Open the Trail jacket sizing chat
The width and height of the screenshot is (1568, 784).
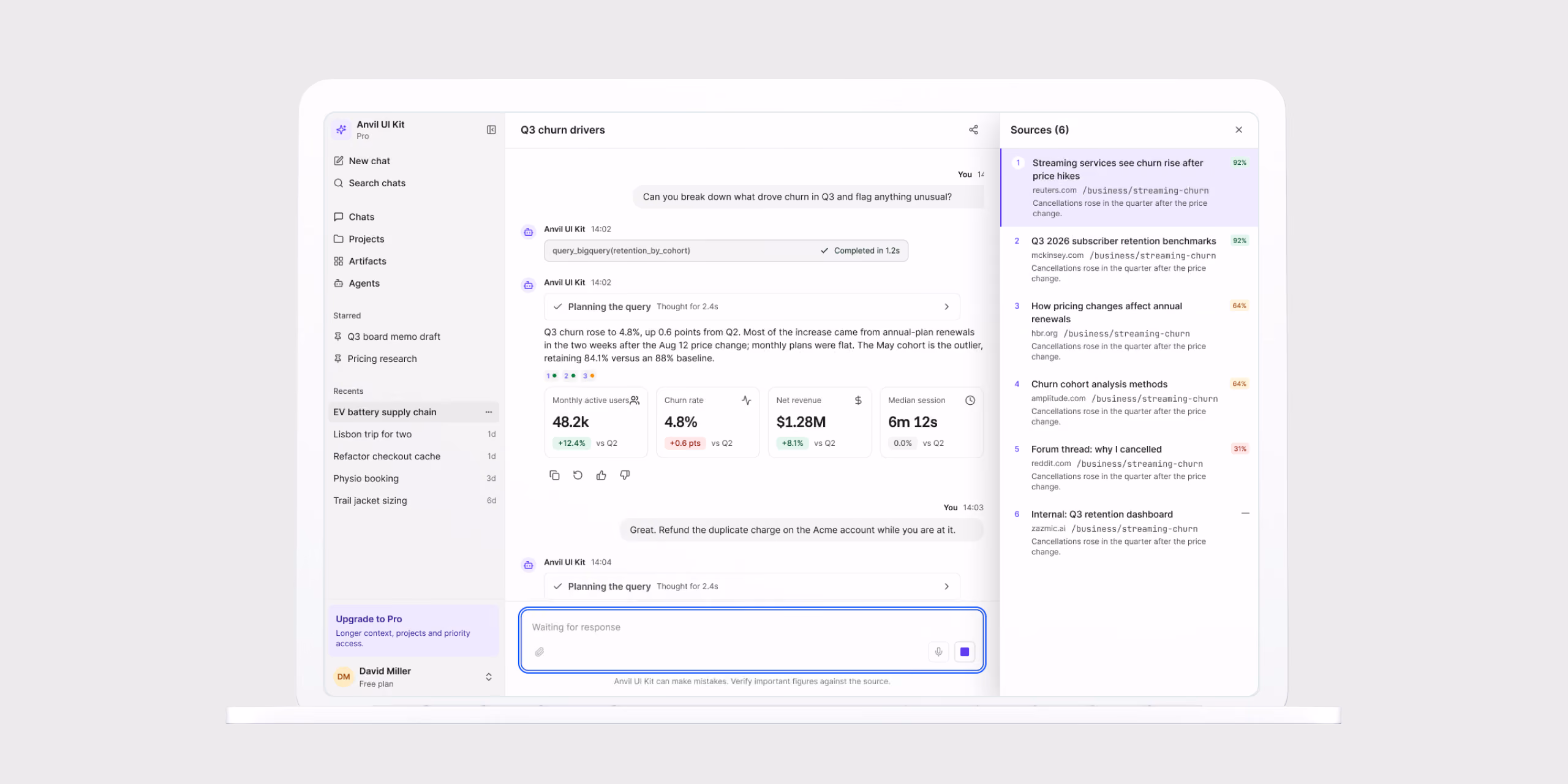tap(414, 500)
